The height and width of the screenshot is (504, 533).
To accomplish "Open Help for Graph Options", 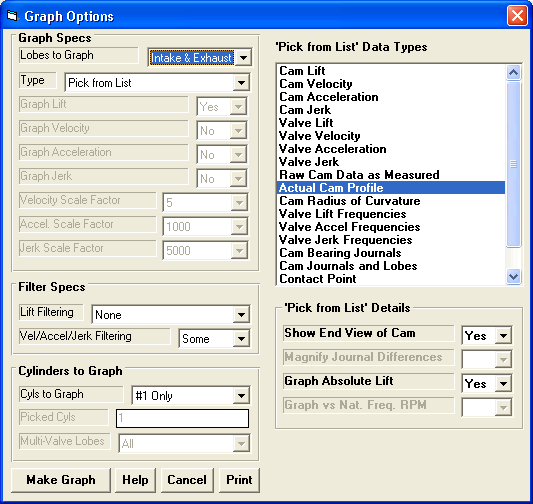I will click(x=135, y=480).
